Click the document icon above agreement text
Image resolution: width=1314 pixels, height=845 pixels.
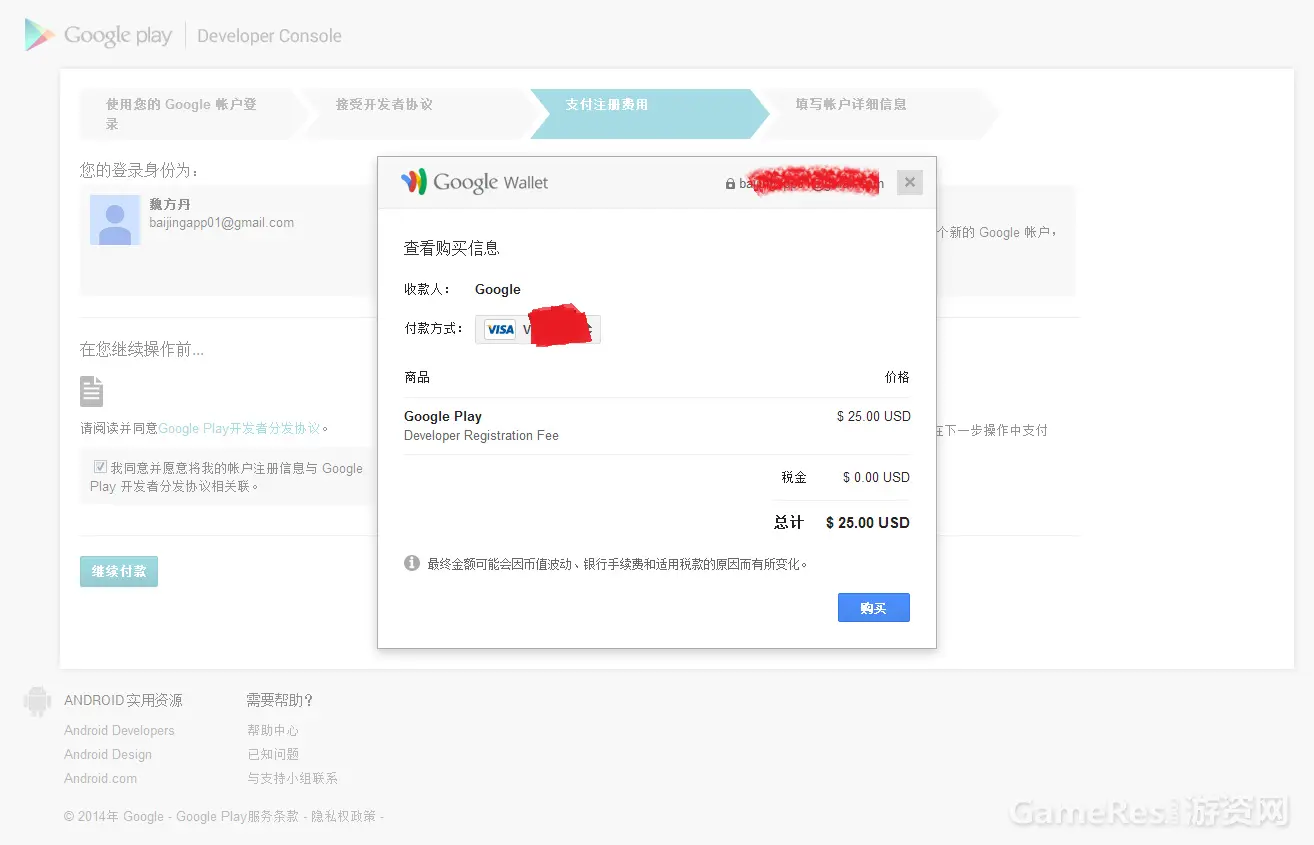coord(92,391)
